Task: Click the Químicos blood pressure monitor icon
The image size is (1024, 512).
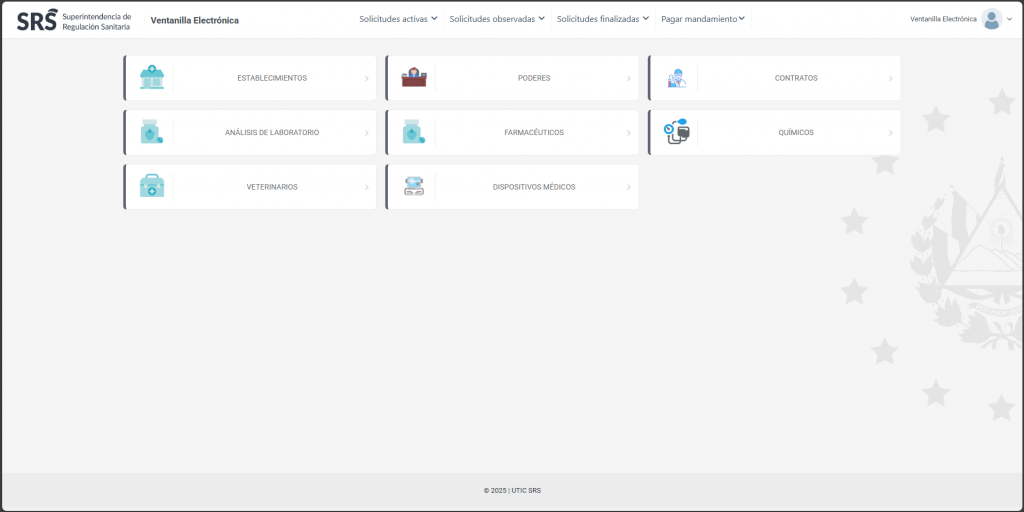Action: [677, 132]
